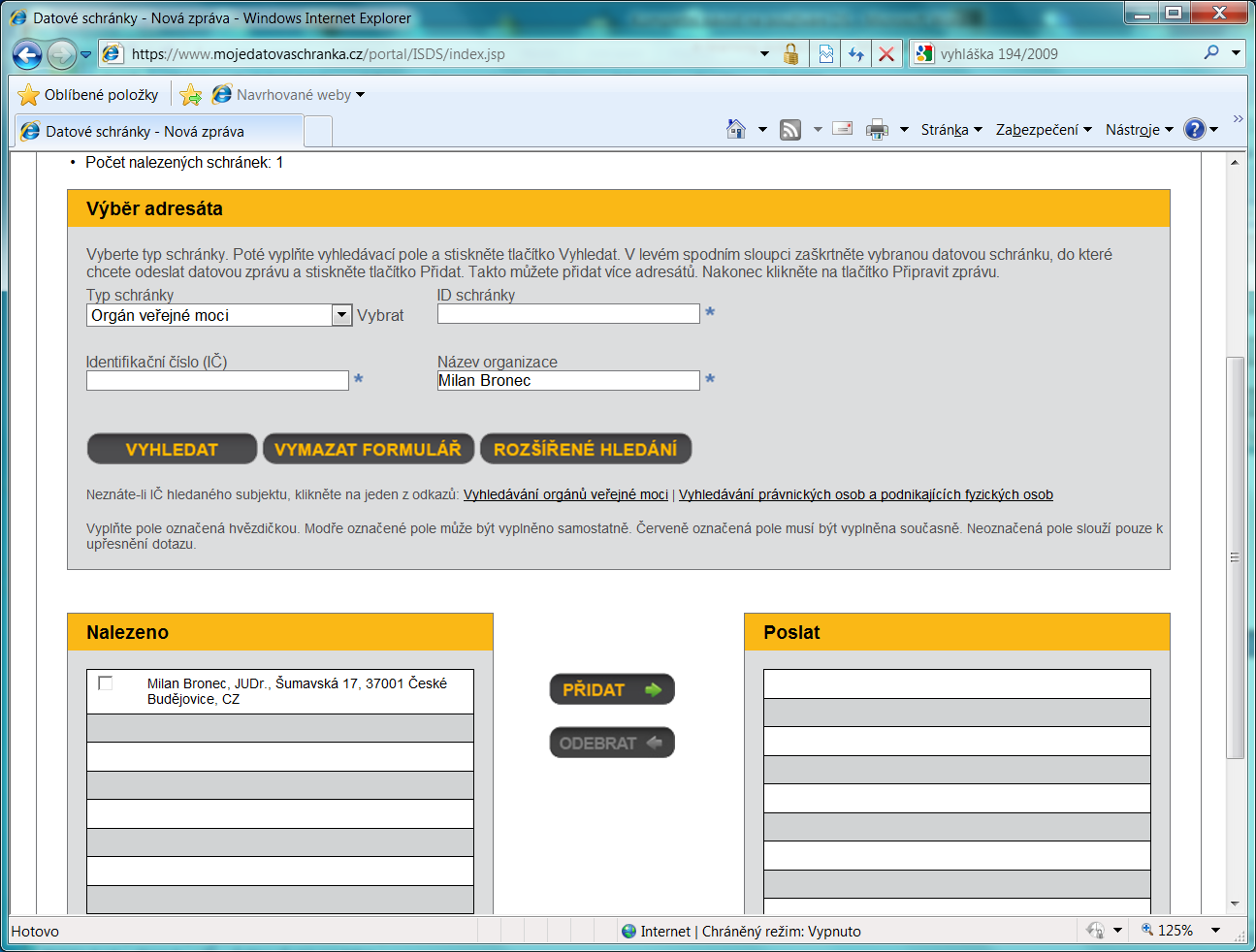Click the VYHLEDAT button
The width and height of the screenshot is (1256, 952).
tap(172, 449)
